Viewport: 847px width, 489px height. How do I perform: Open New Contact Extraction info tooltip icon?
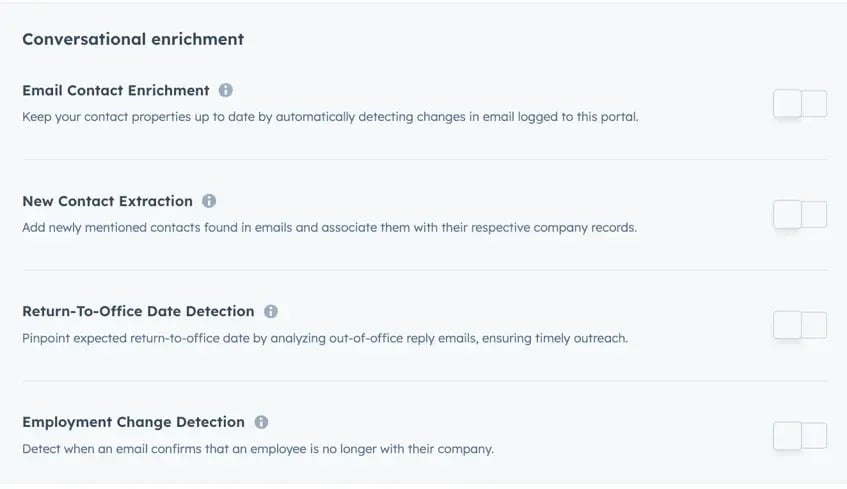click(209, 201)
